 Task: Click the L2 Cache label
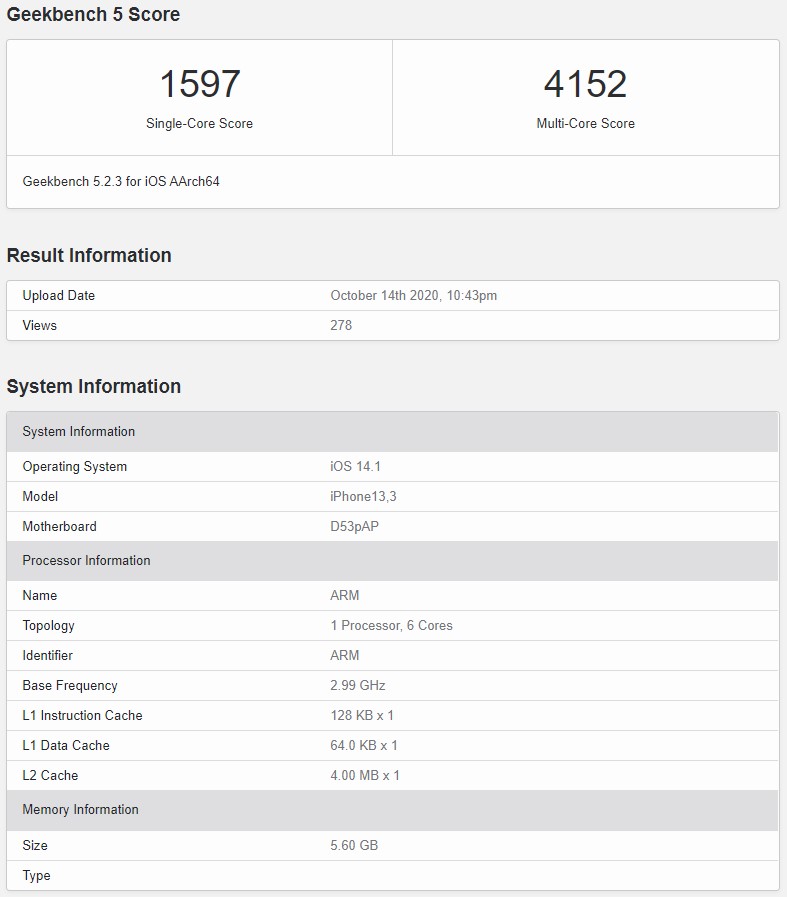(x=50, y=776)
